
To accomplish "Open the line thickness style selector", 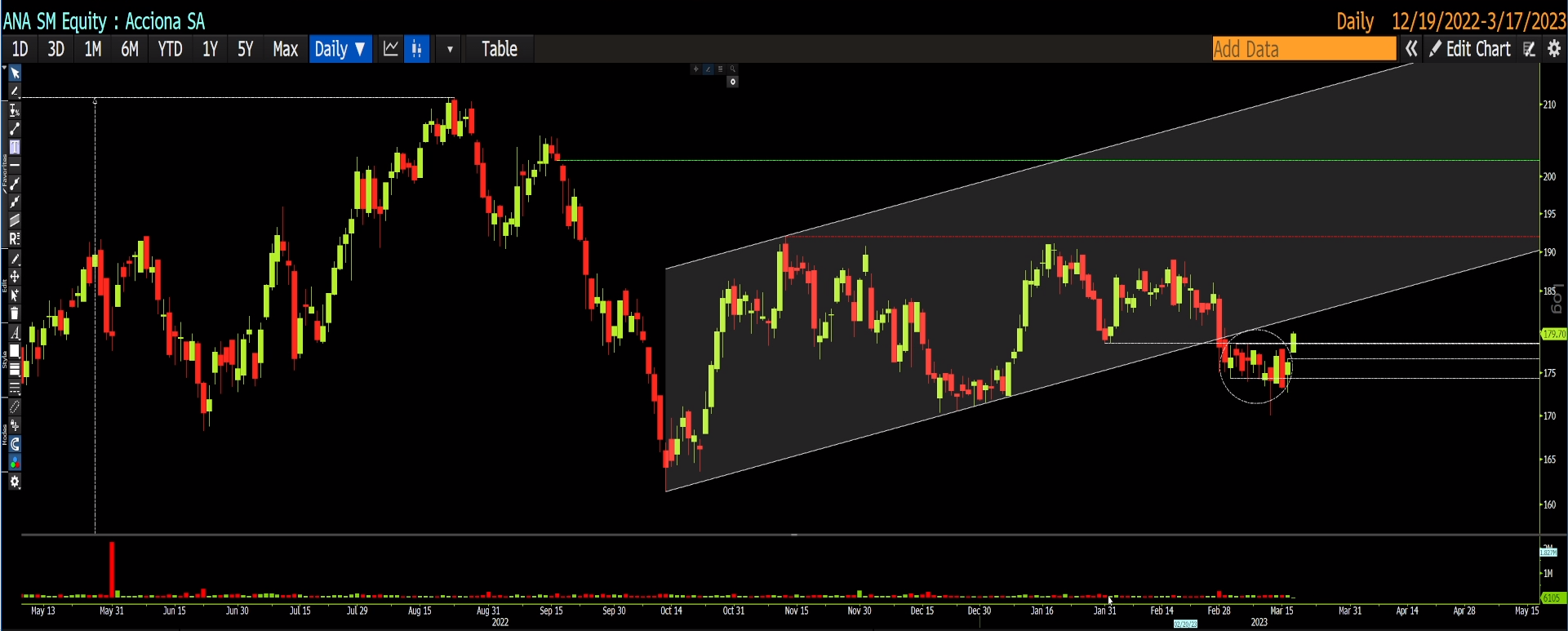I will pos(15,370).
